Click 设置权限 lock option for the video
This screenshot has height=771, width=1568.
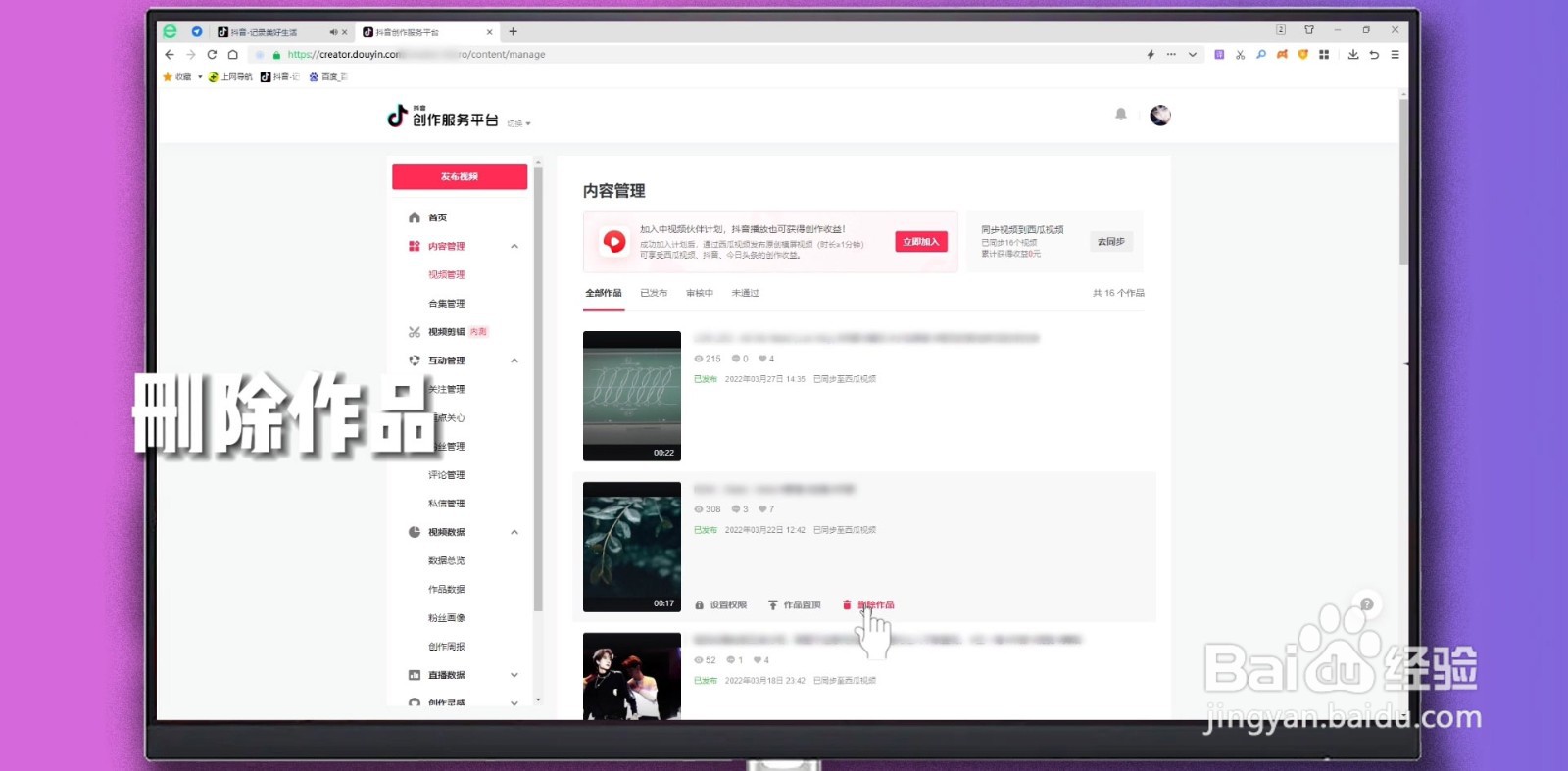[721, 605]
